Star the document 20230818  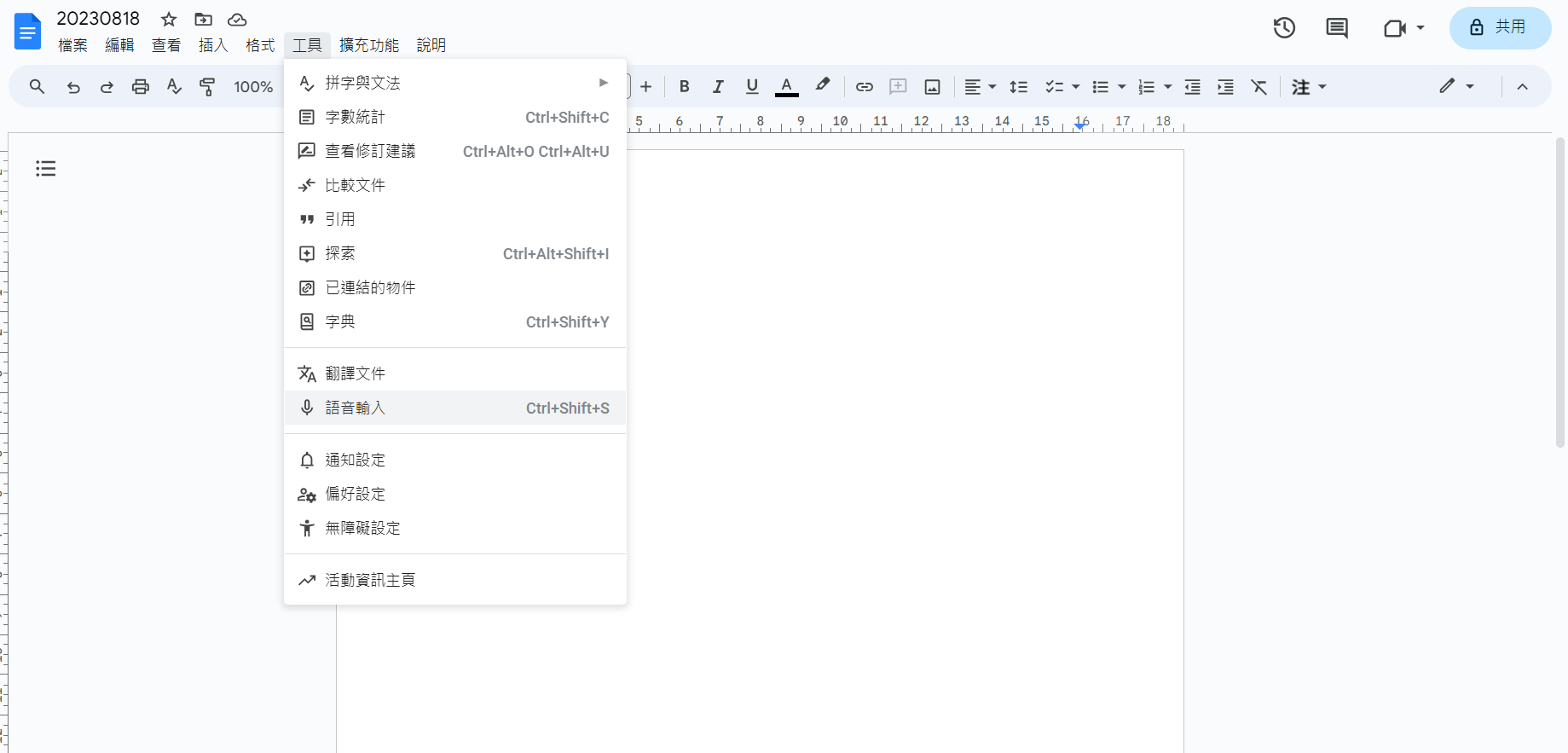[169, 20]
